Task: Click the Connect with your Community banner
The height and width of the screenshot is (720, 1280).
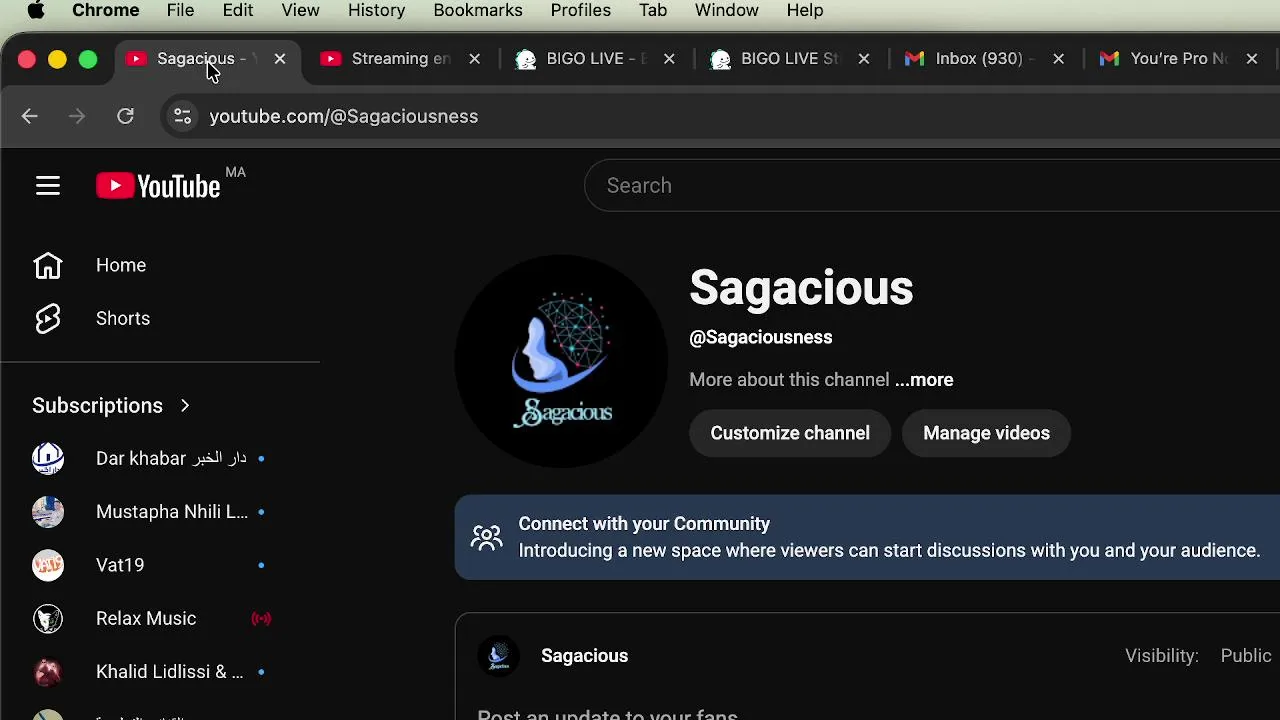Action: [x=867, y=537]
